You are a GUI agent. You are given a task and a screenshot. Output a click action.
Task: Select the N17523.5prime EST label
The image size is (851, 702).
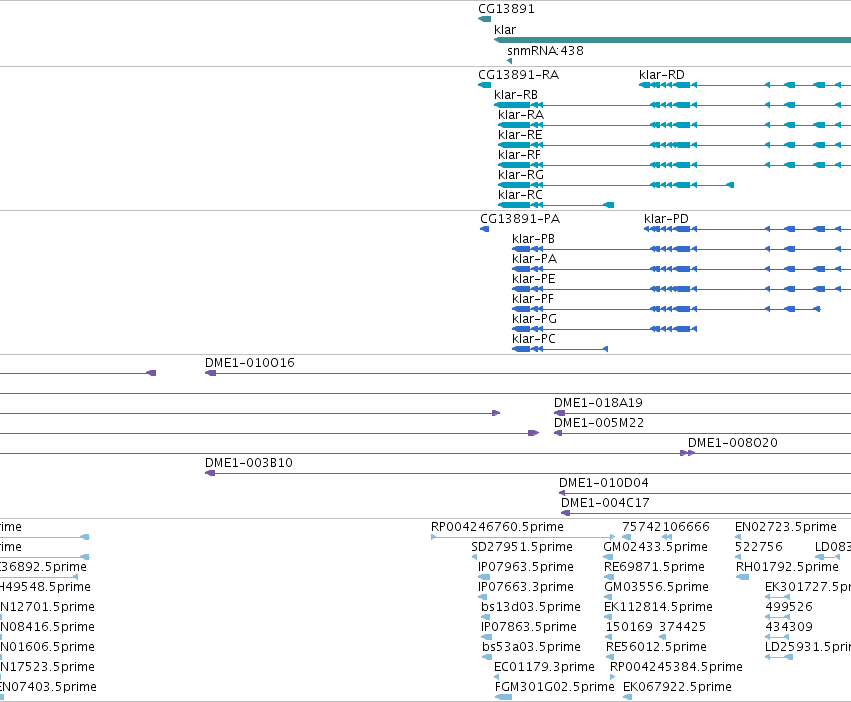coord(47,667)
